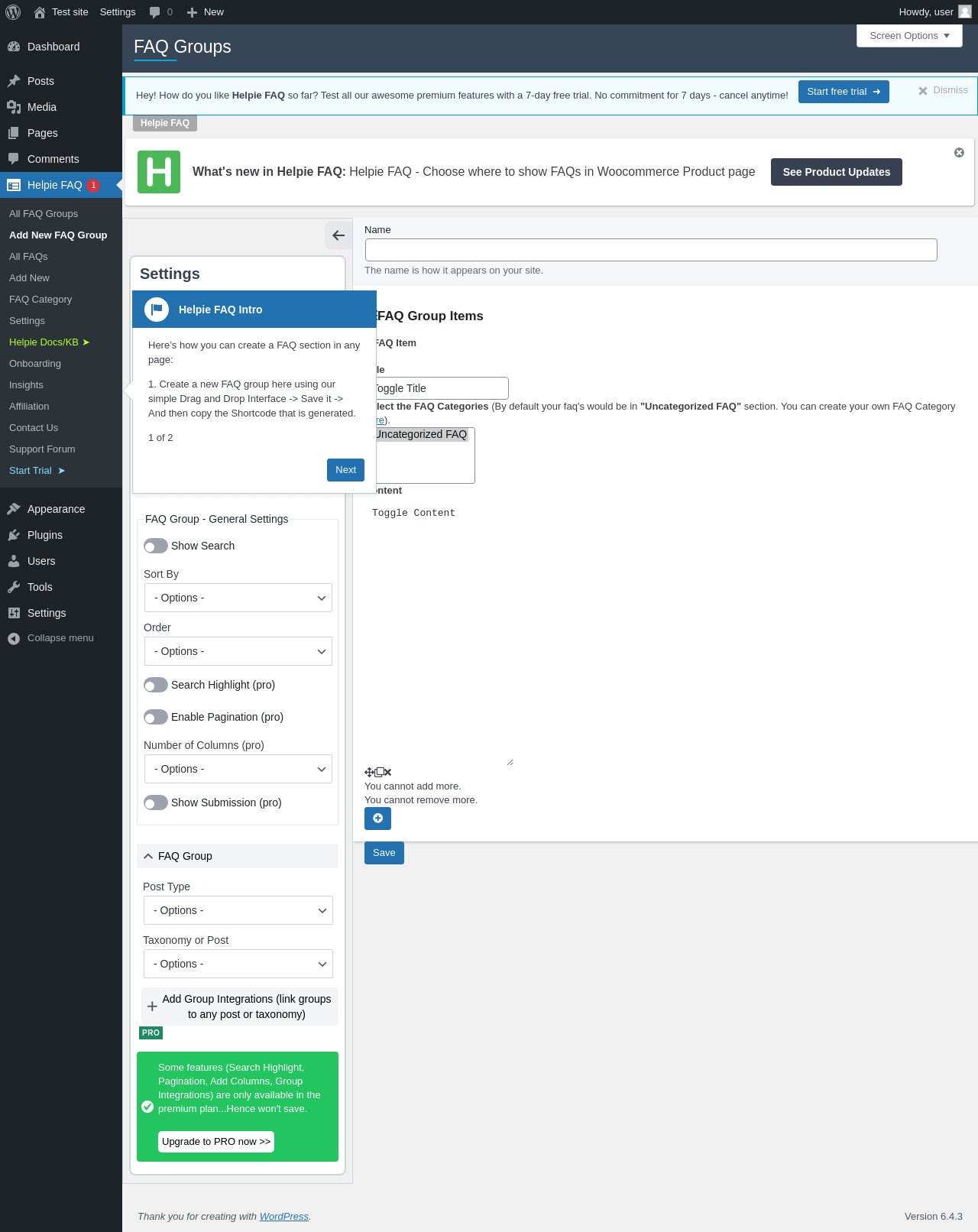Open the Sort By options dropdown

tap(238, 598)
